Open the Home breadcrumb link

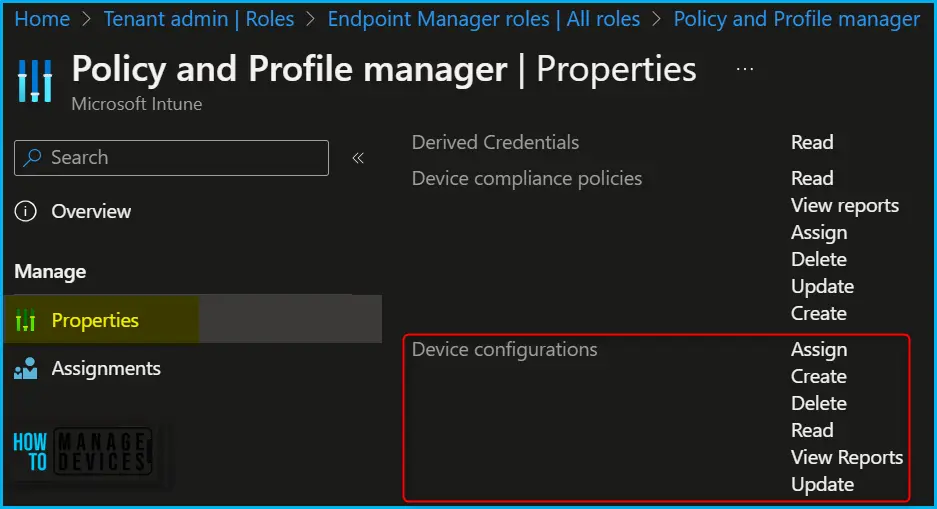click(42, 19)
